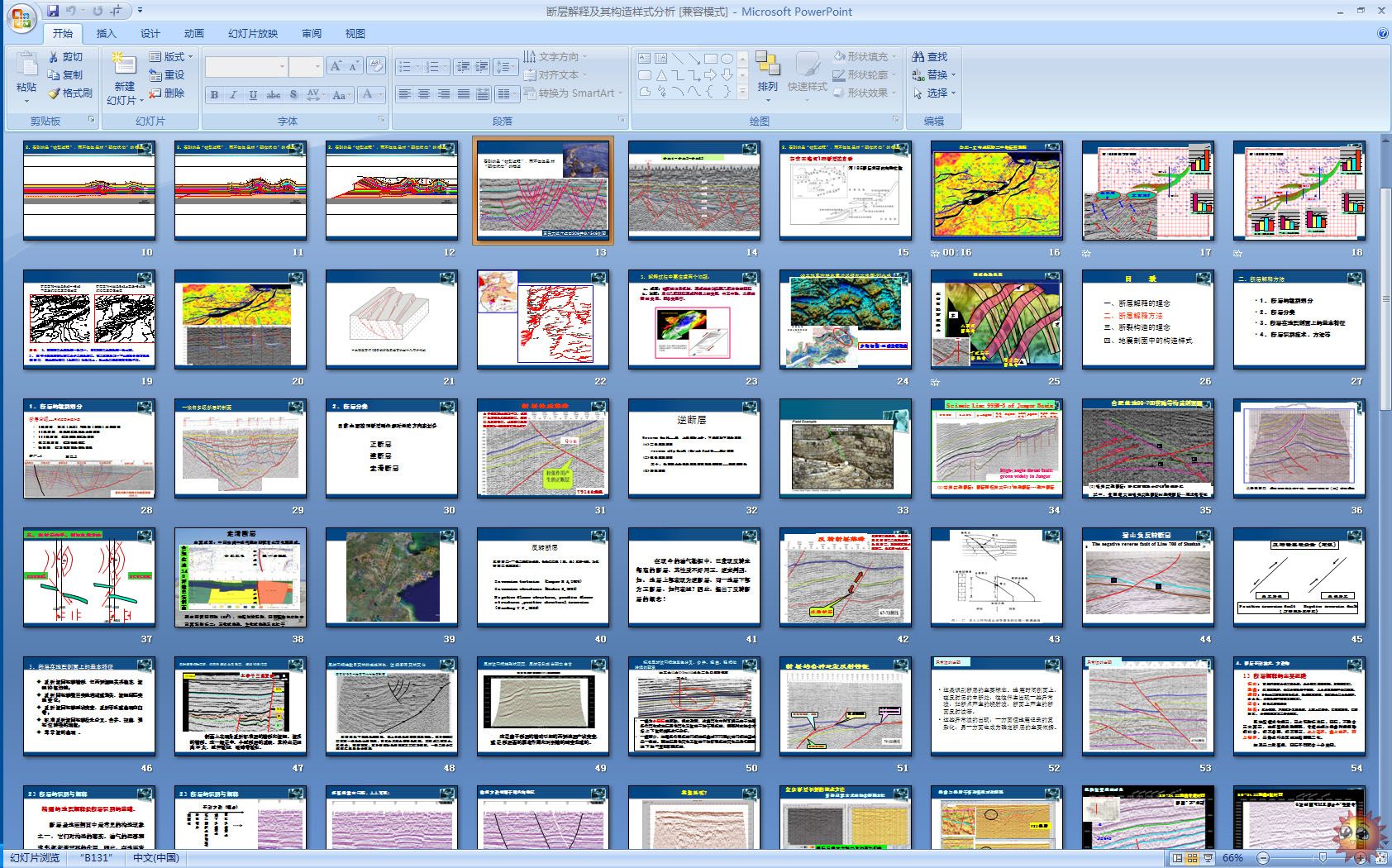The height and width of the screenshot is (868, 1392).
Task: Save the presentation from quick access toolbar
Action: [x=53, y=11]
